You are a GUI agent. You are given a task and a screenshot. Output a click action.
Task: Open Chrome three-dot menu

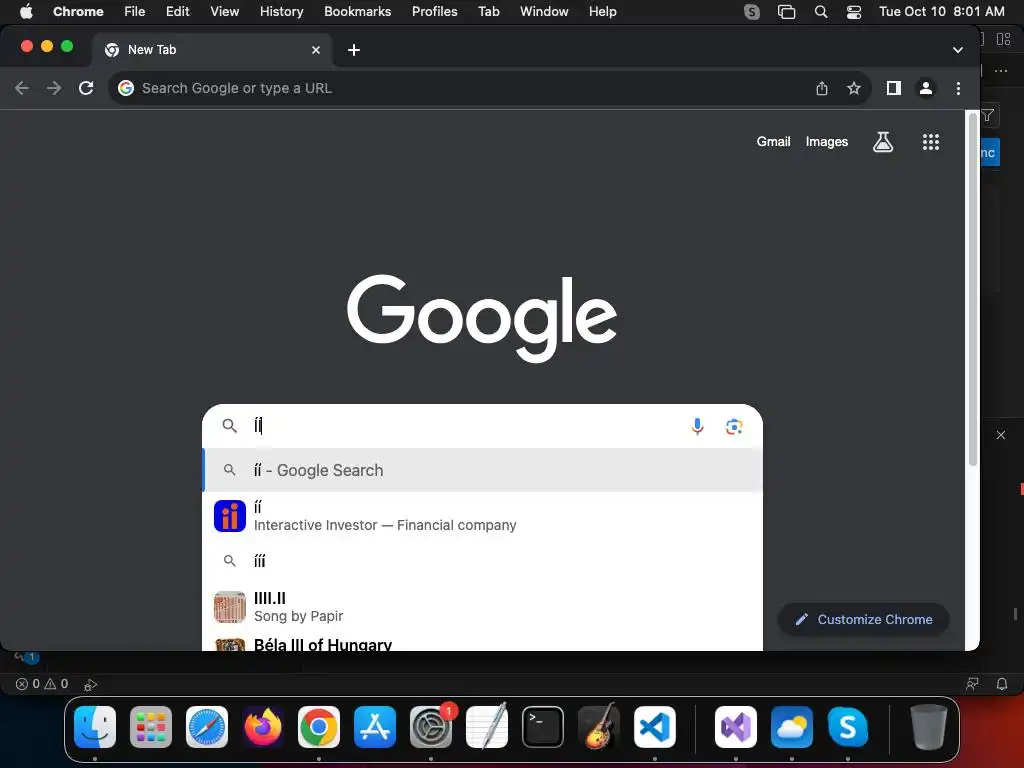[958, 88]
